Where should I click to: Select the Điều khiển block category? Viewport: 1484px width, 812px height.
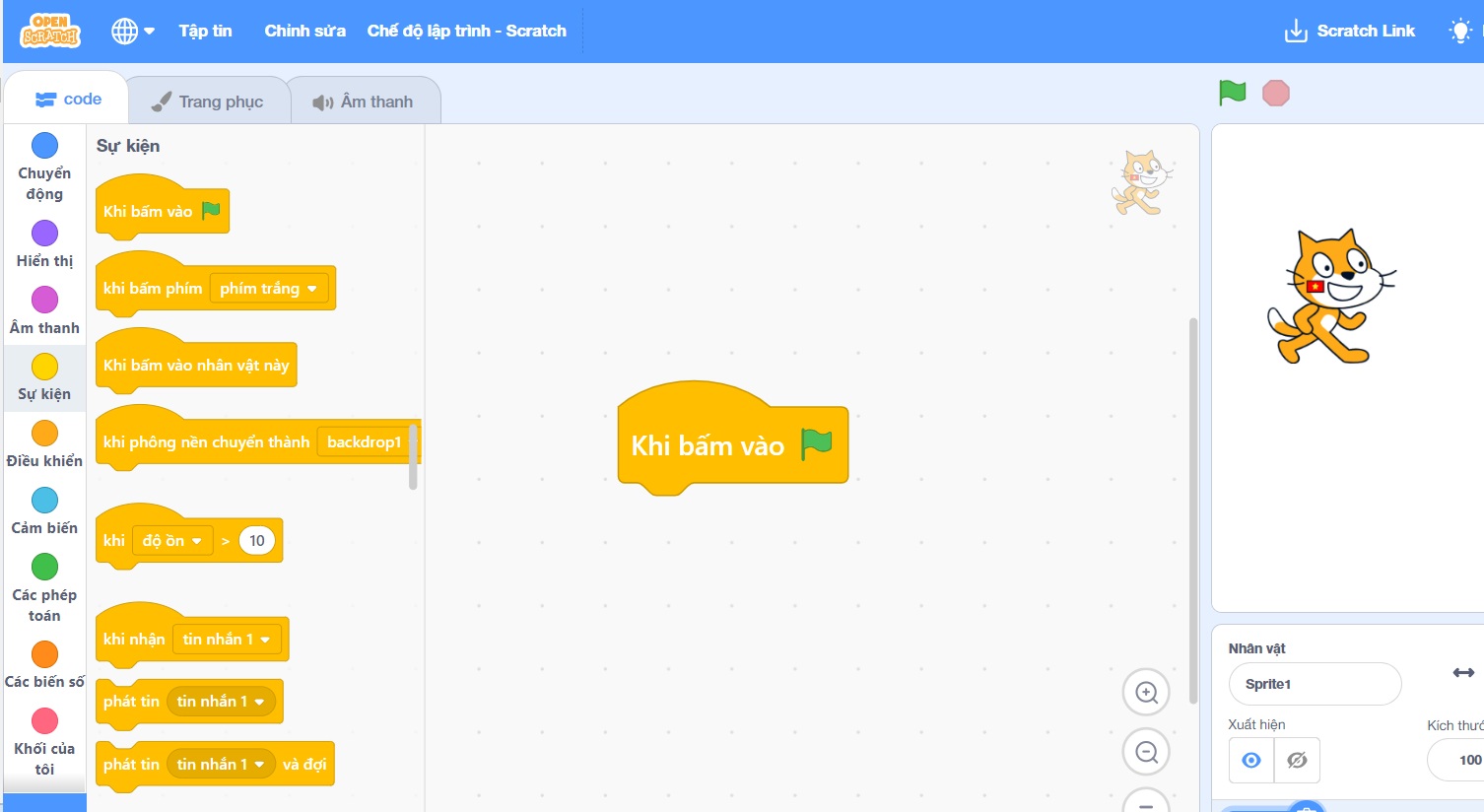point(44,445)
